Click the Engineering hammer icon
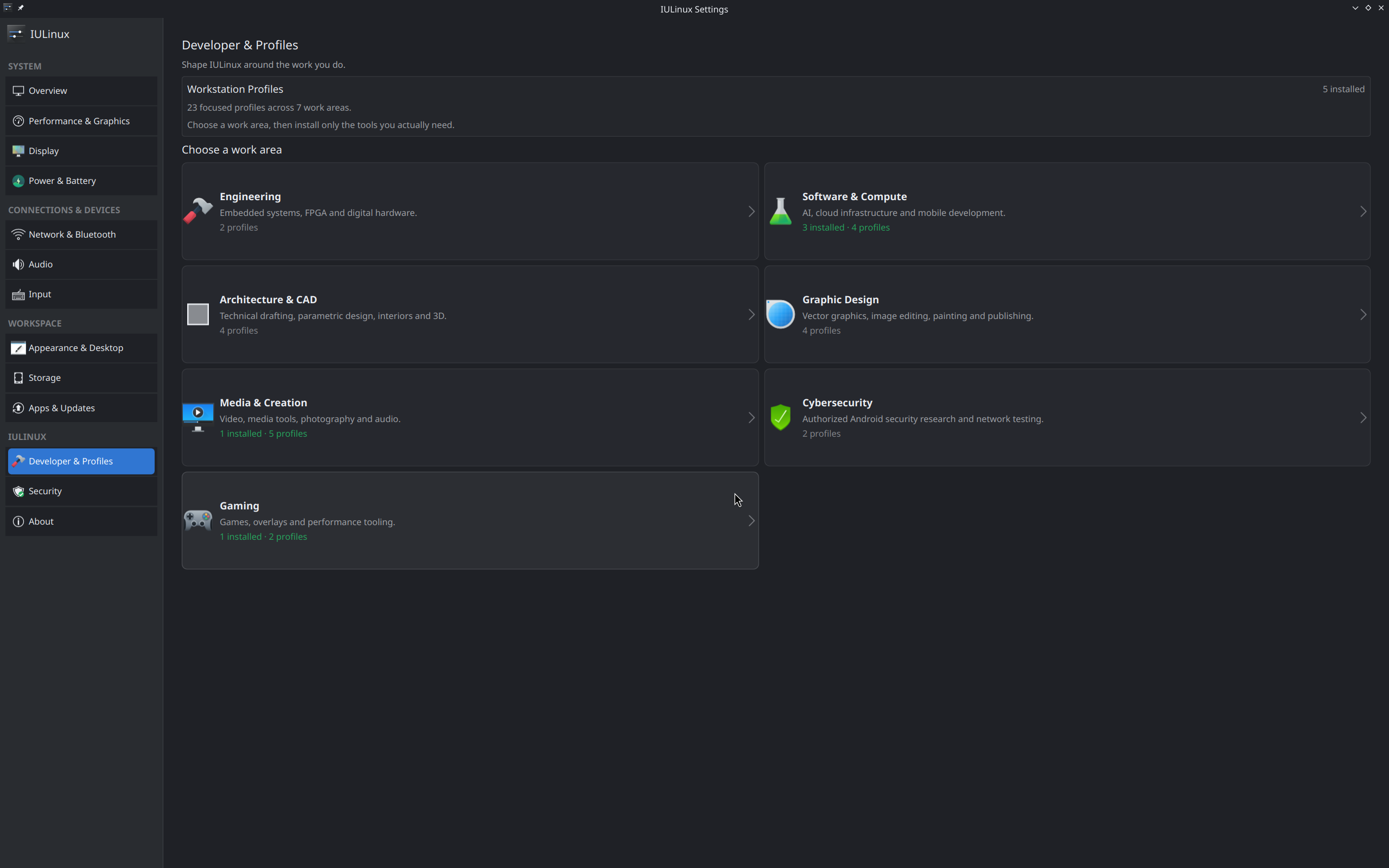This screenshot has width=1389, height=868. (x=198, y=210)
